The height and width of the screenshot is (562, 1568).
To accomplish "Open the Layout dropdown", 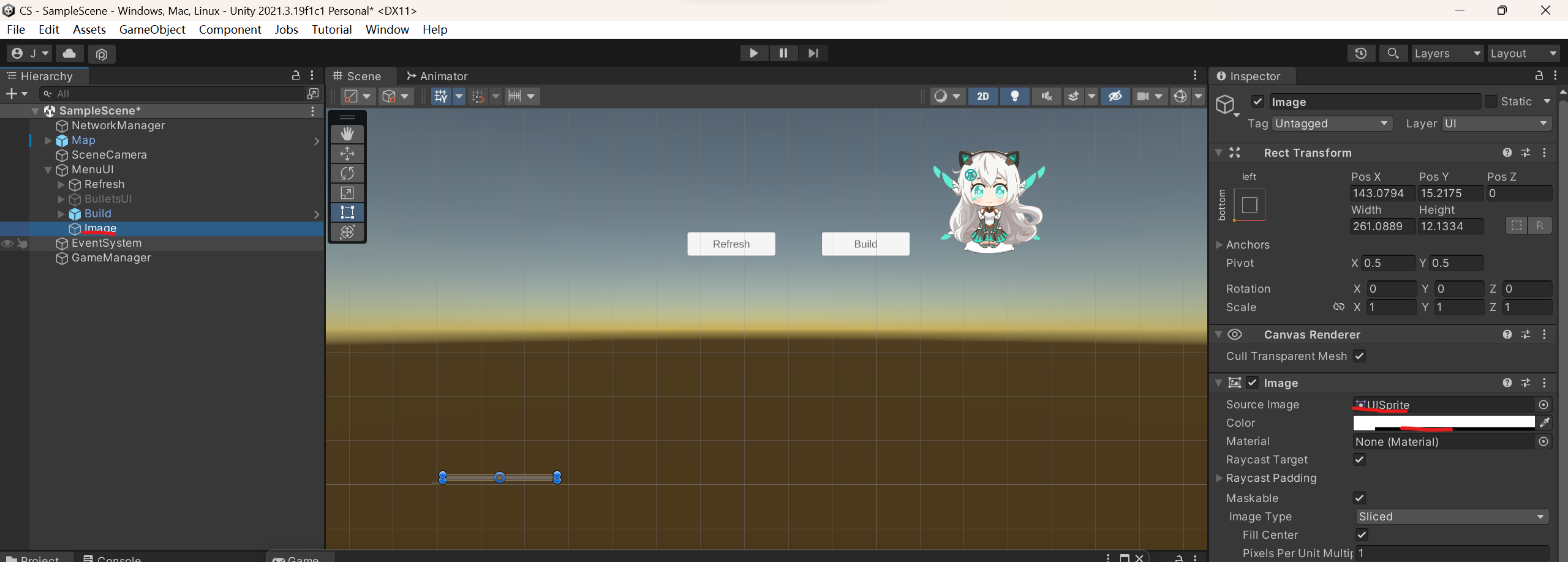I will [x=1523, y=53].
